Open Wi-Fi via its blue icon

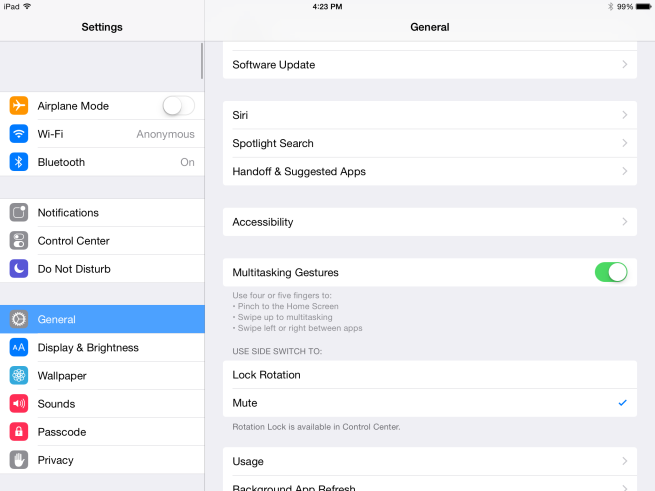[x=19, y=134]
